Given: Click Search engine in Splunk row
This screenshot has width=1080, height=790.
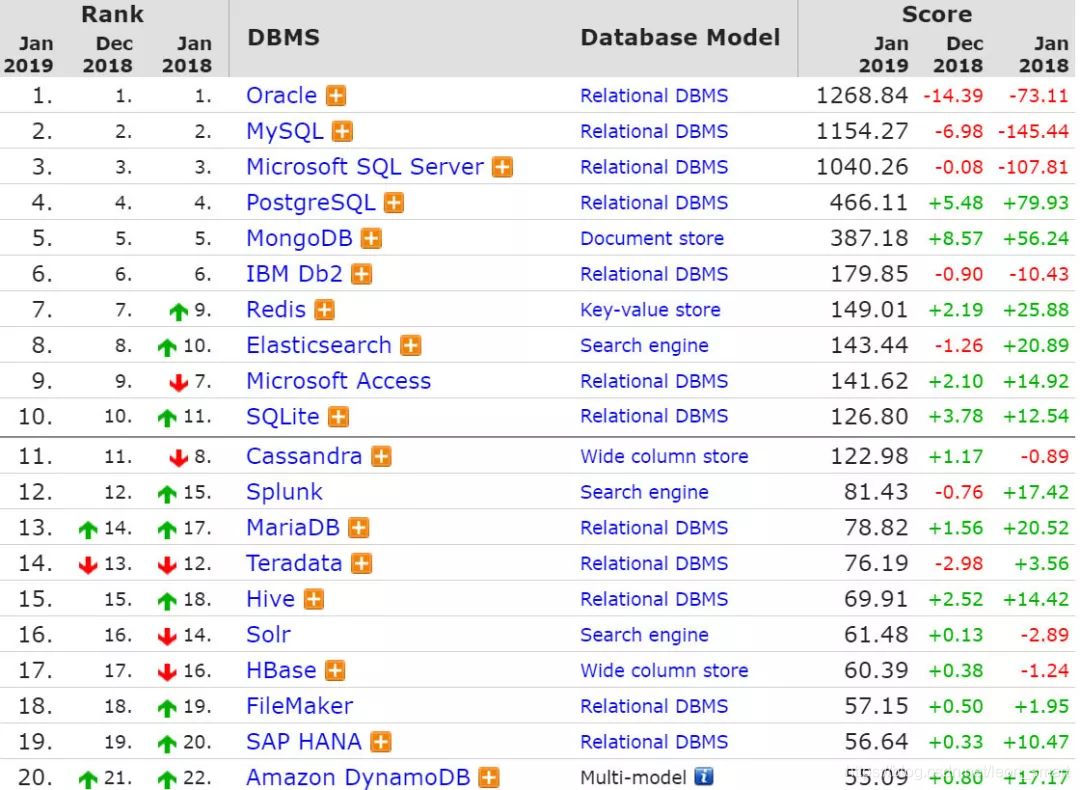Looking at the screenshot, I should (x=644, y=492).
